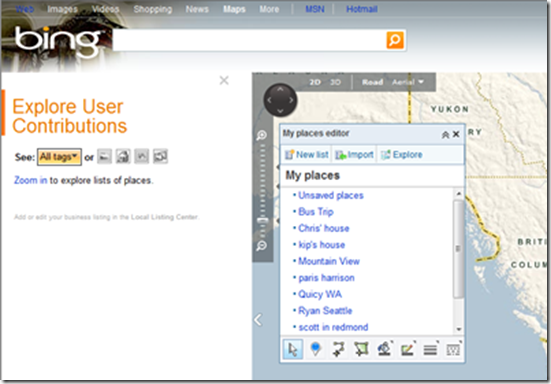Open the Ryan Seattle list
The height and width of the screenshot is (384, 551).
point(325,311)
